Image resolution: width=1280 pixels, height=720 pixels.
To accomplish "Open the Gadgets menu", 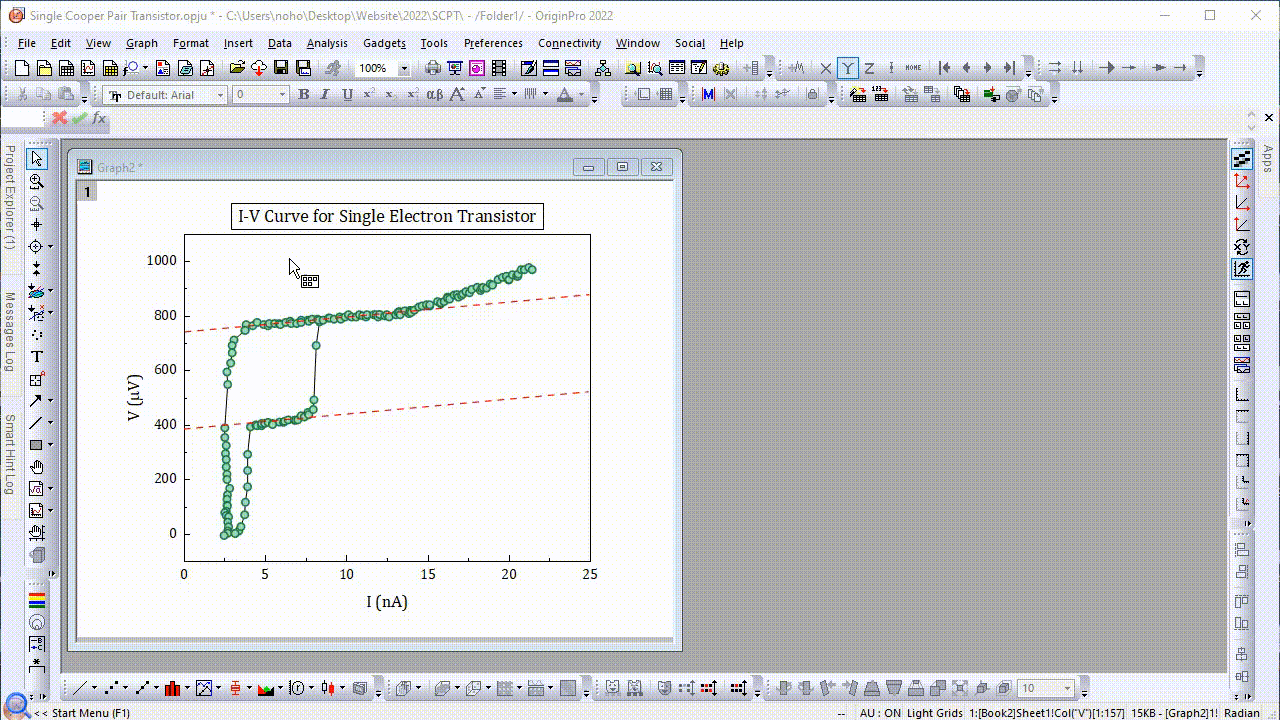I will (x=384, y=43).
